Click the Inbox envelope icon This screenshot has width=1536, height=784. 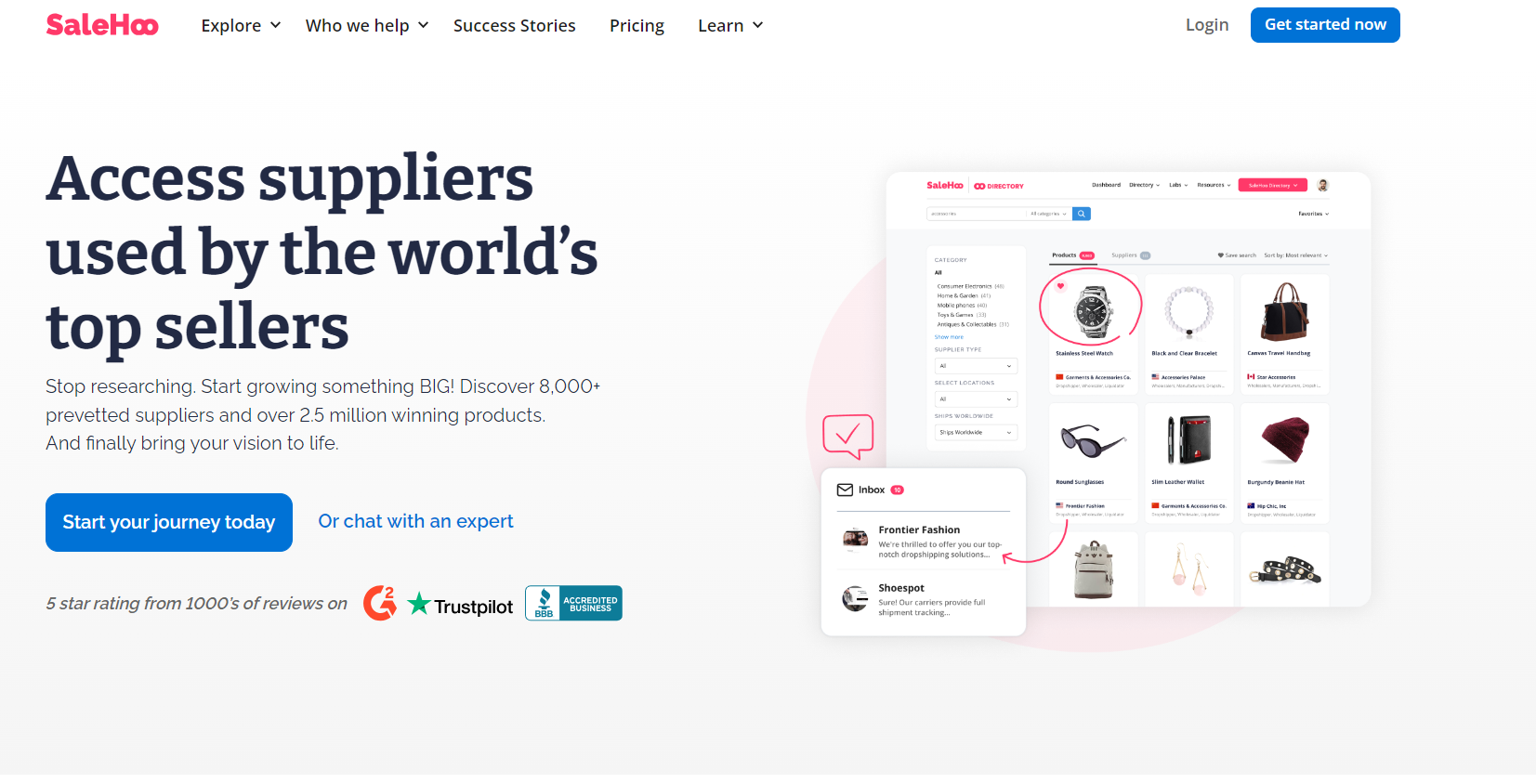[845, 490]
